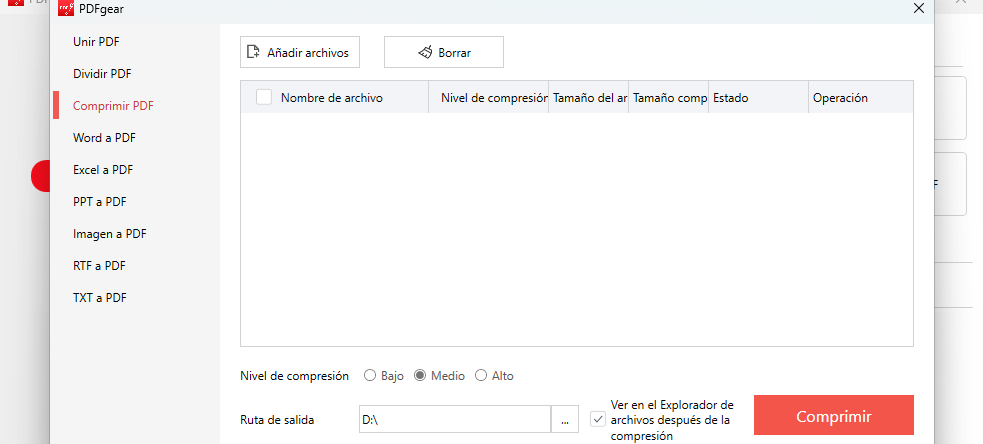Open RTF a PDF option
The image size is (983, 444).
pyautogui.click(x=99, y=265)
